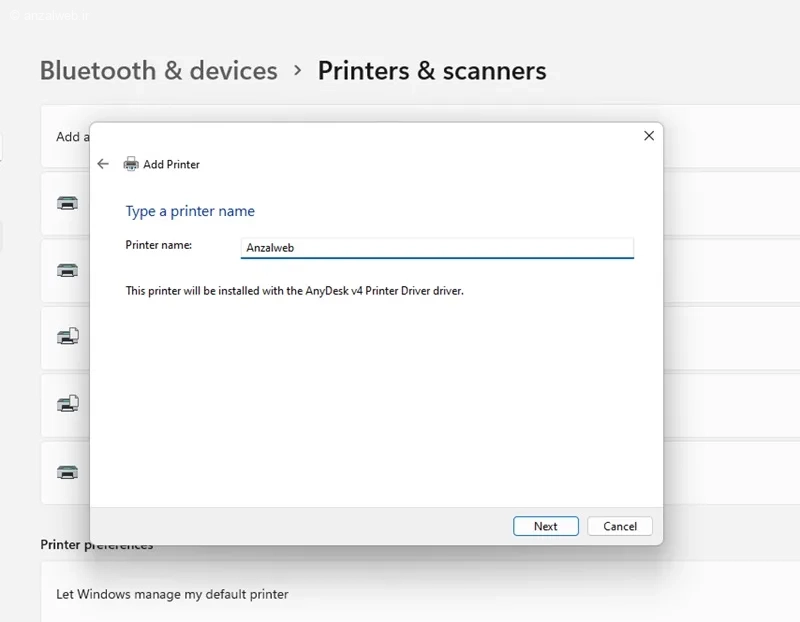Open the lower fax-style device icon with paper

[x=68, y=404]
